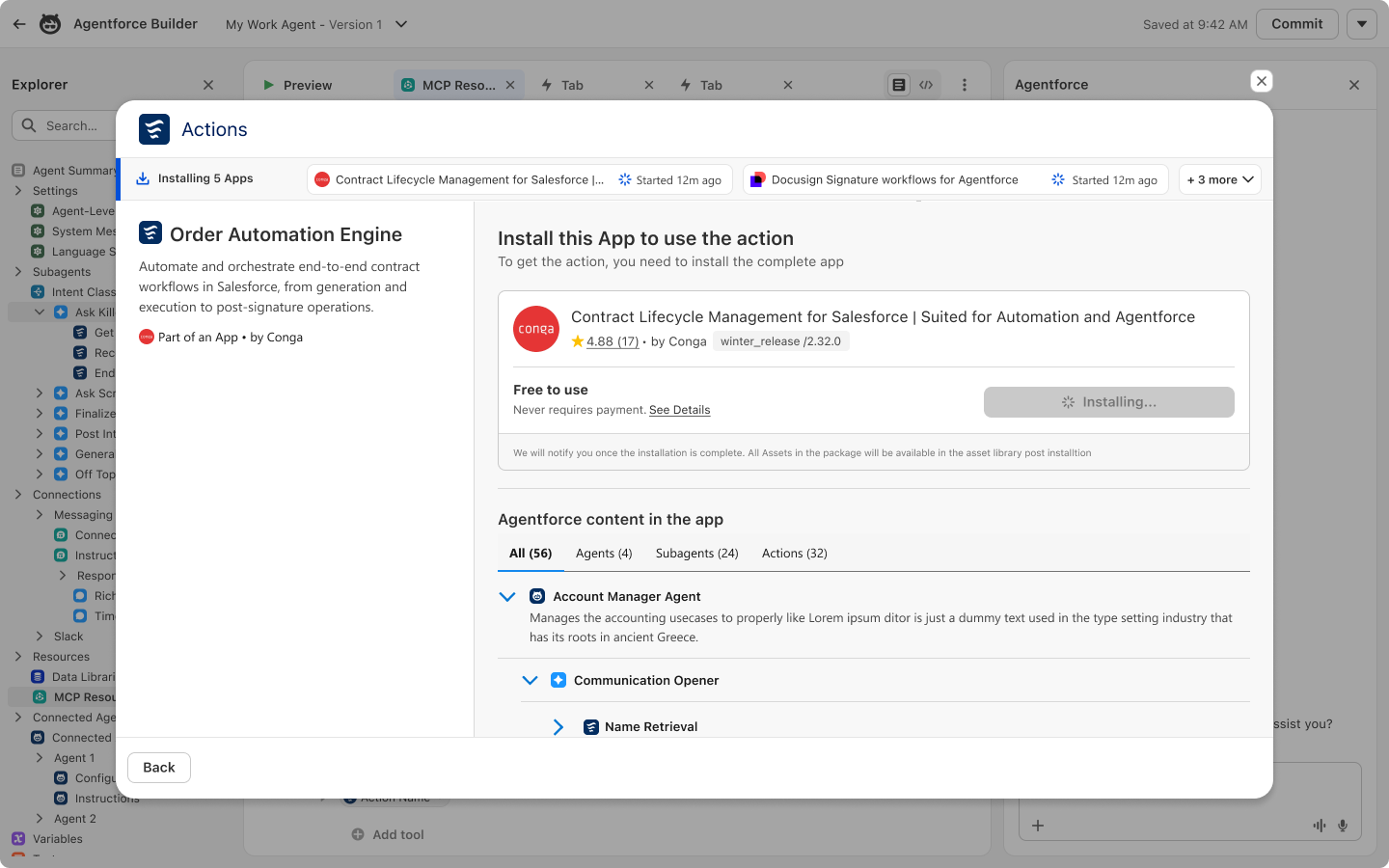Open the Docusign Signature workflows install chip

pyautogui.click(x=956, y=179)
